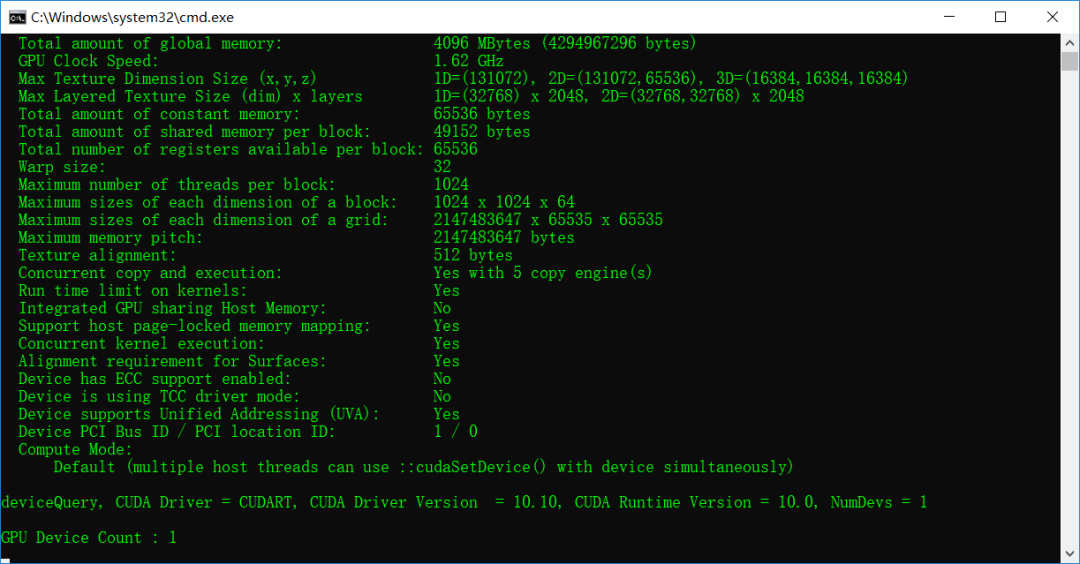This screenshot has width=1080, height=564.
Task: Click the 'Warp size:' label
Action: point(61,167)
